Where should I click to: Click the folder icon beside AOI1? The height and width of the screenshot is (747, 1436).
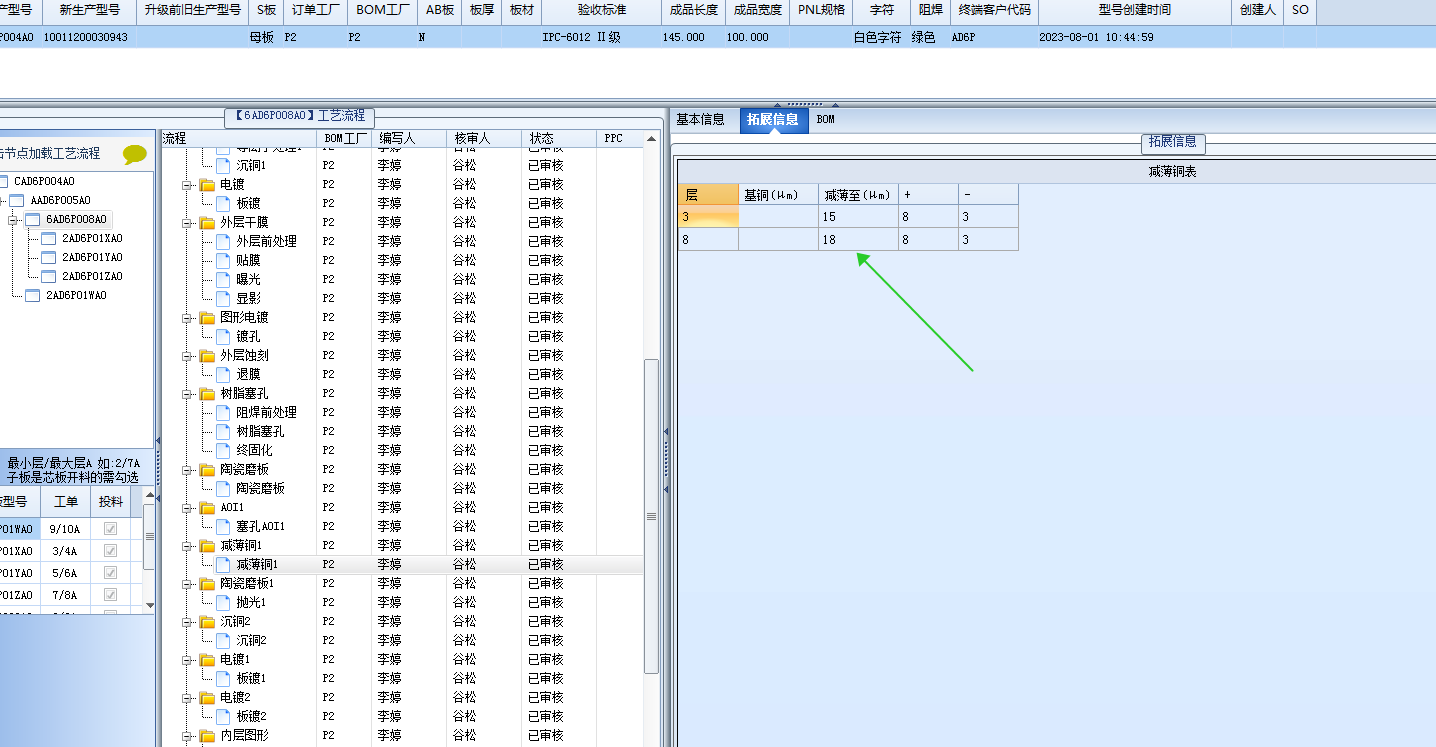[x=207, y=507]
